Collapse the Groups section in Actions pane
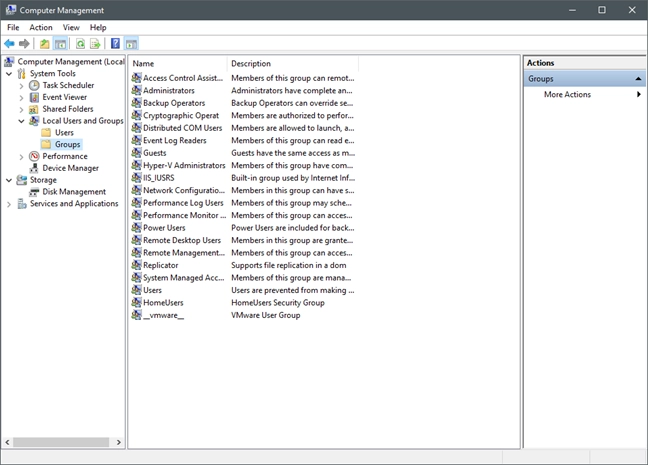The width and height of the screenshot is (648, 465). pos(638,79)
